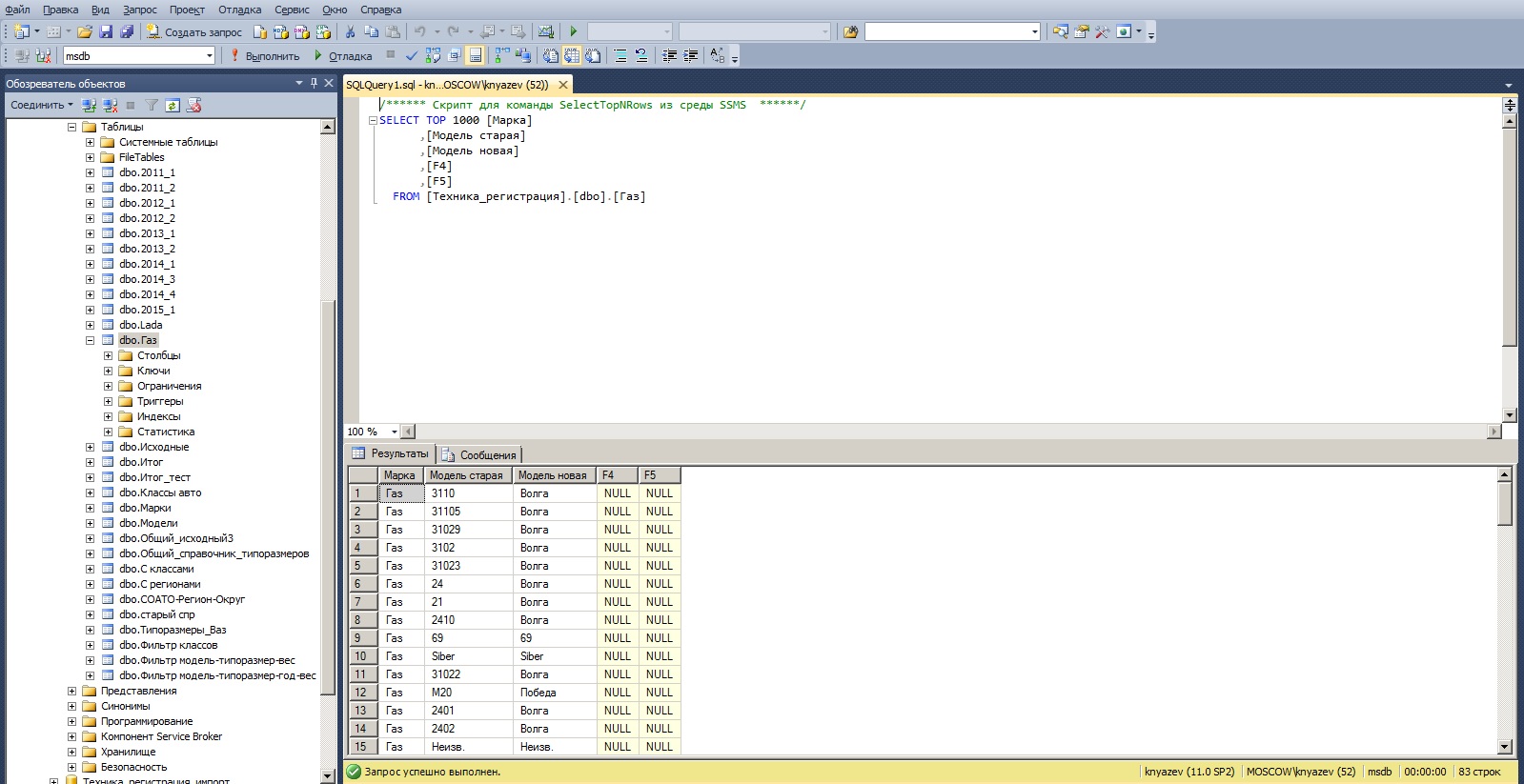Open the Запрос menu
The height and width of the screenshot is (784, 1524).
pos(139,10)
